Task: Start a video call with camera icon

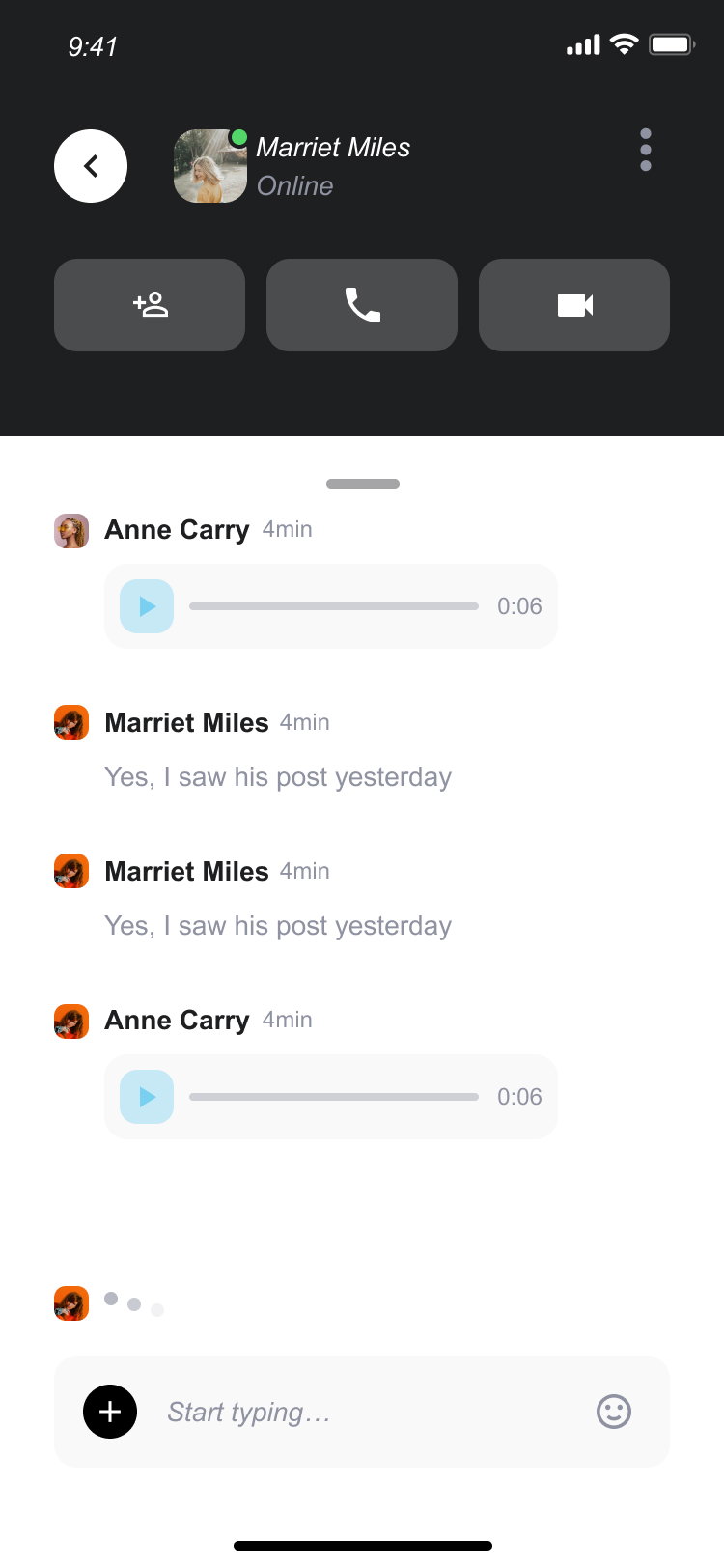Action: point(574,305)
